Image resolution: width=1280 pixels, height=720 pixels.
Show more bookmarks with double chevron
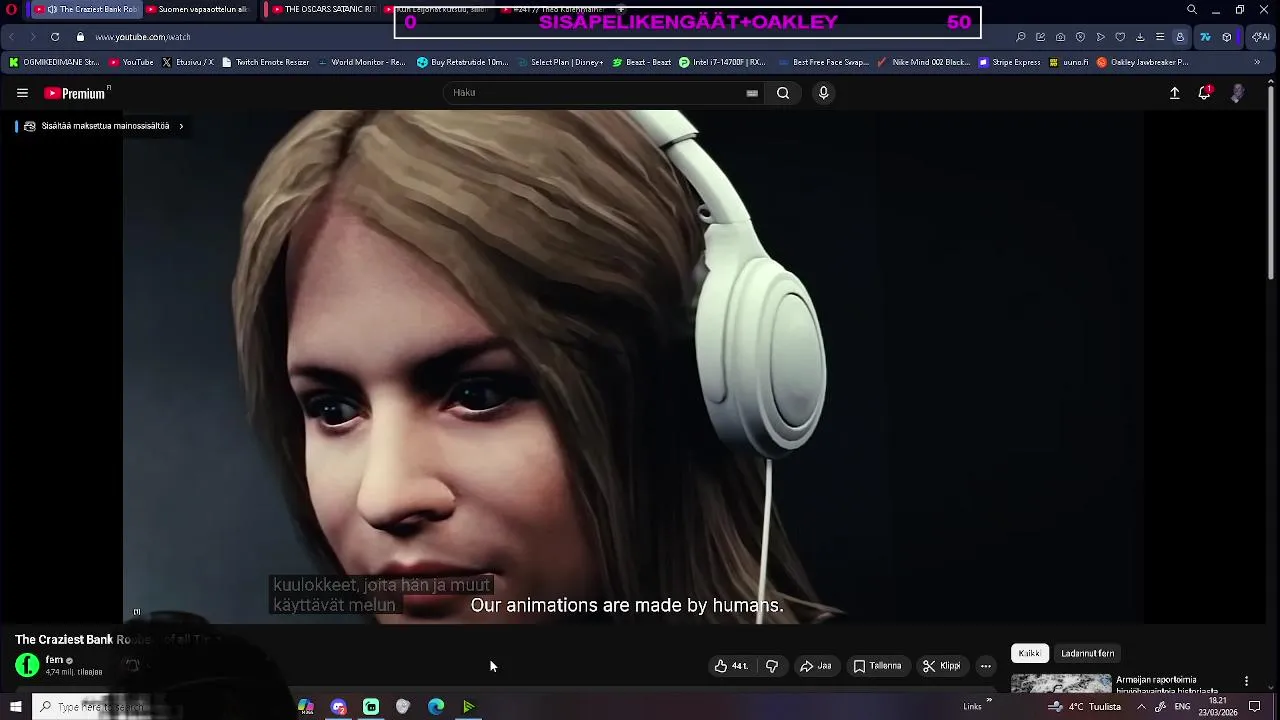pyautogui.click(x=1257, y=62)
